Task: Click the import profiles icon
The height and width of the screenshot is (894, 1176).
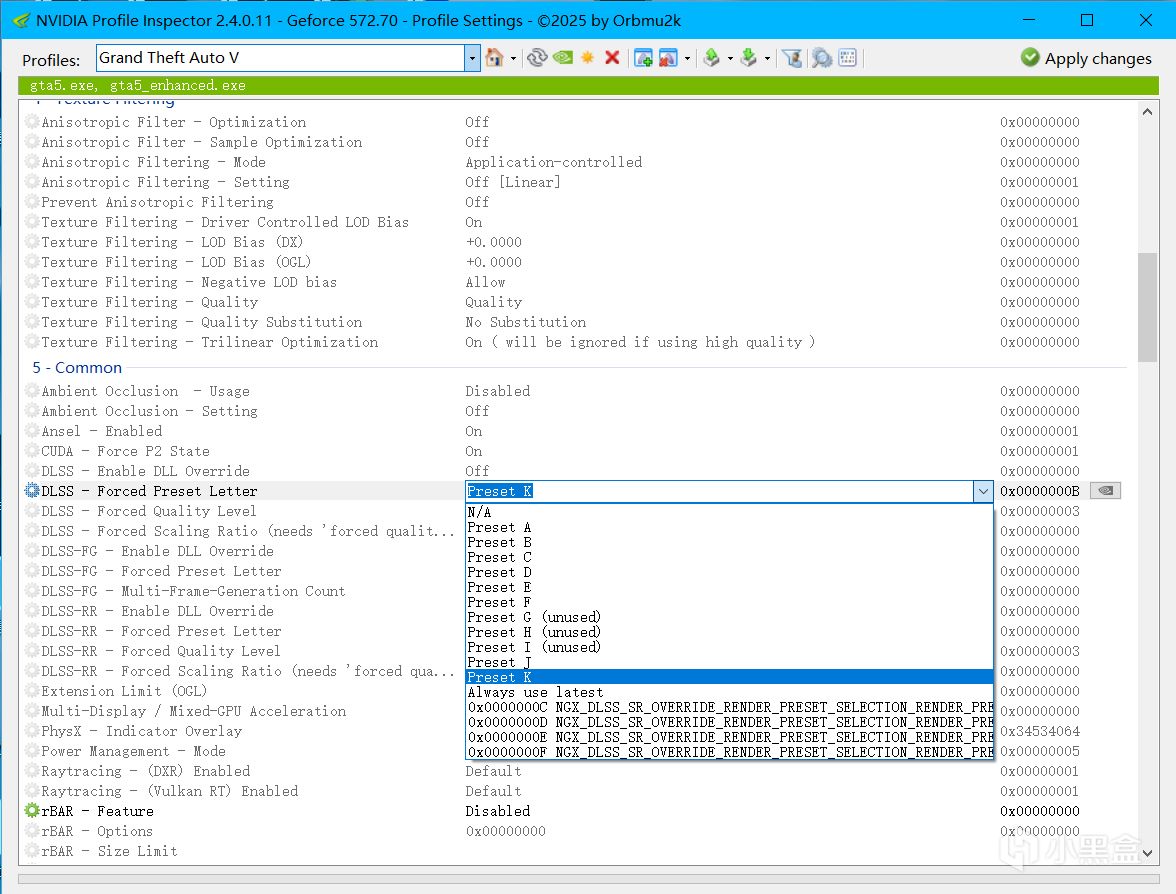Action: 748,59
